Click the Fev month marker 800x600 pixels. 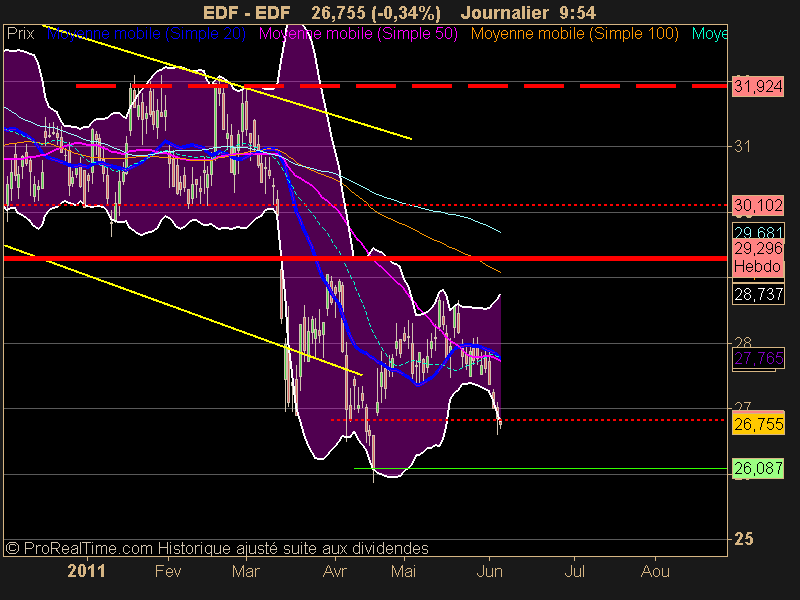[168, 571]
